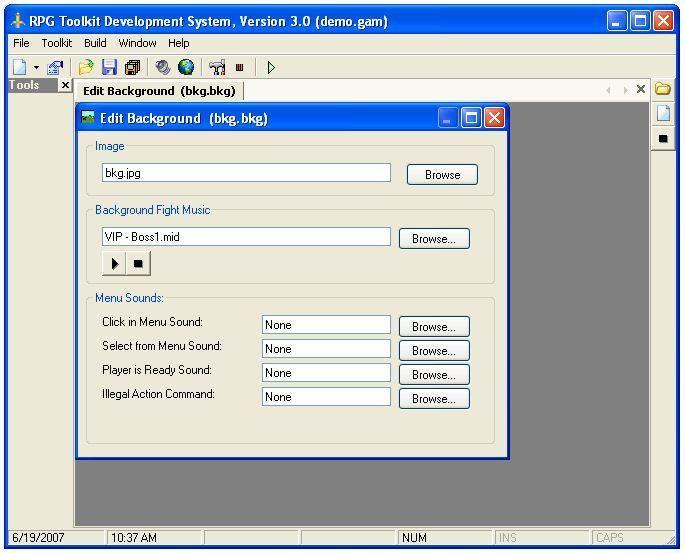Click the globe icon in the toolbar

click(186, 67)
